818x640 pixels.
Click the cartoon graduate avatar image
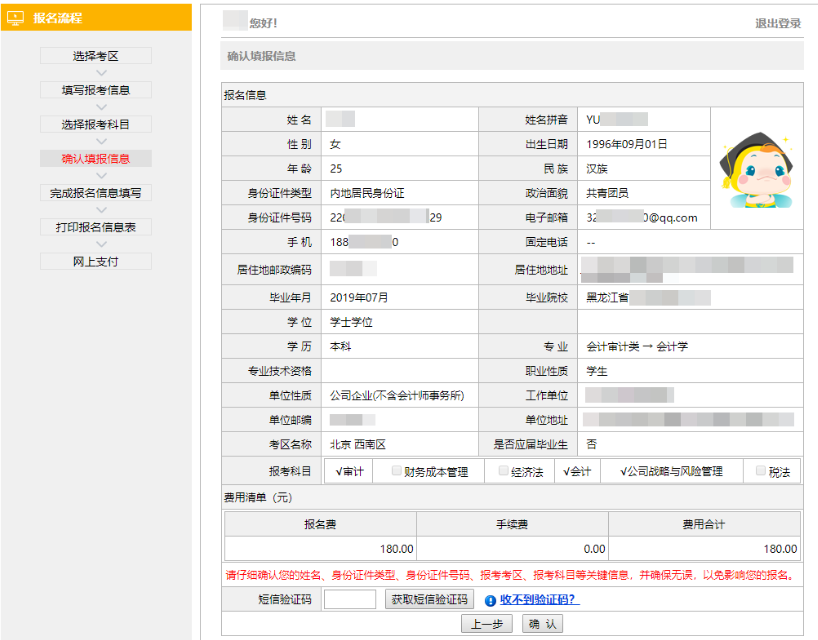tap(755, 172)
